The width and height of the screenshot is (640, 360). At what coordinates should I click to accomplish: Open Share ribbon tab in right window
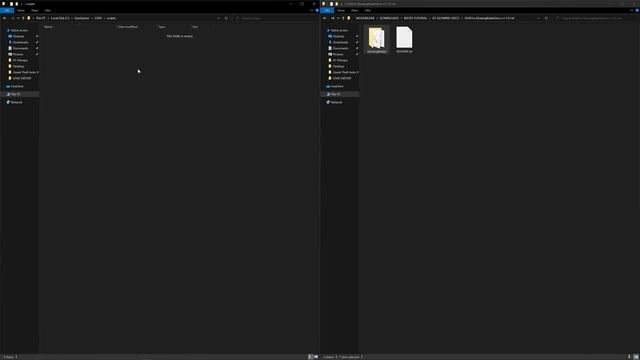pyautogui.click(x=355, y=10)
